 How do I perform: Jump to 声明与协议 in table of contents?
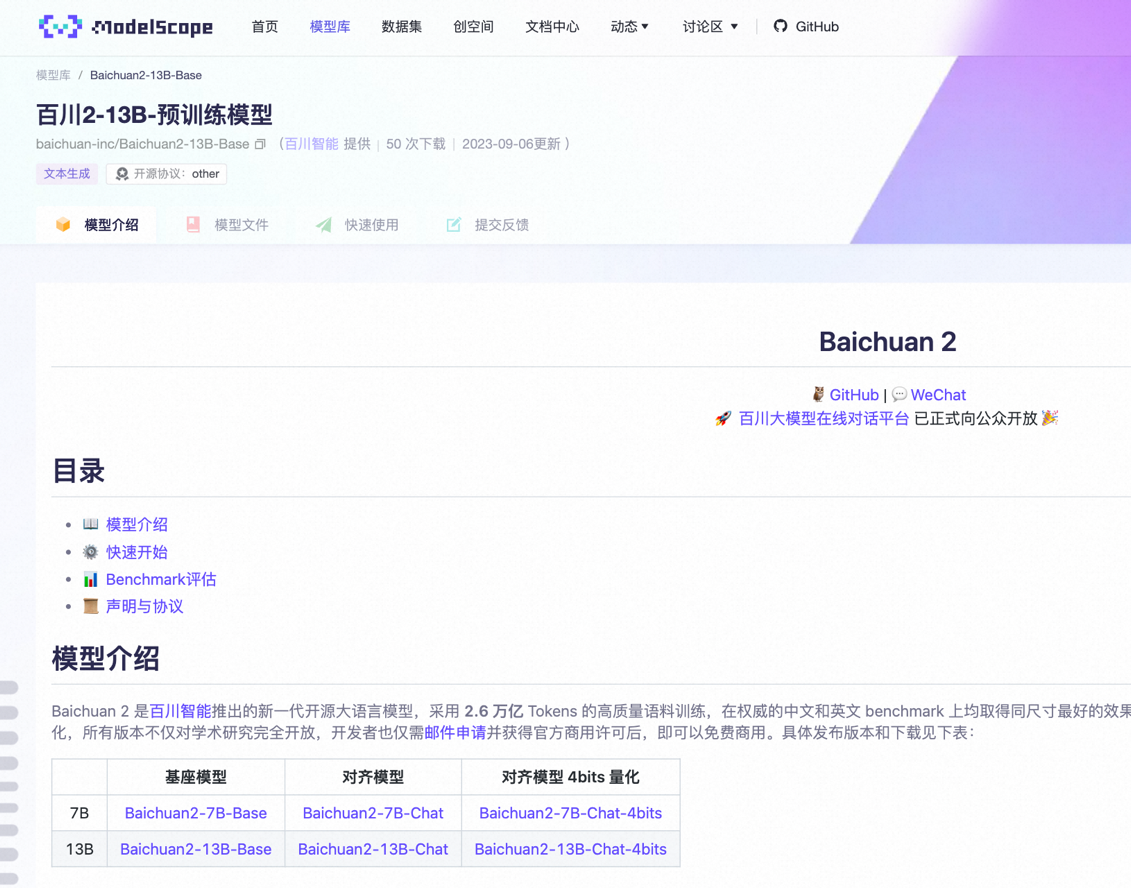coord(145,606)
